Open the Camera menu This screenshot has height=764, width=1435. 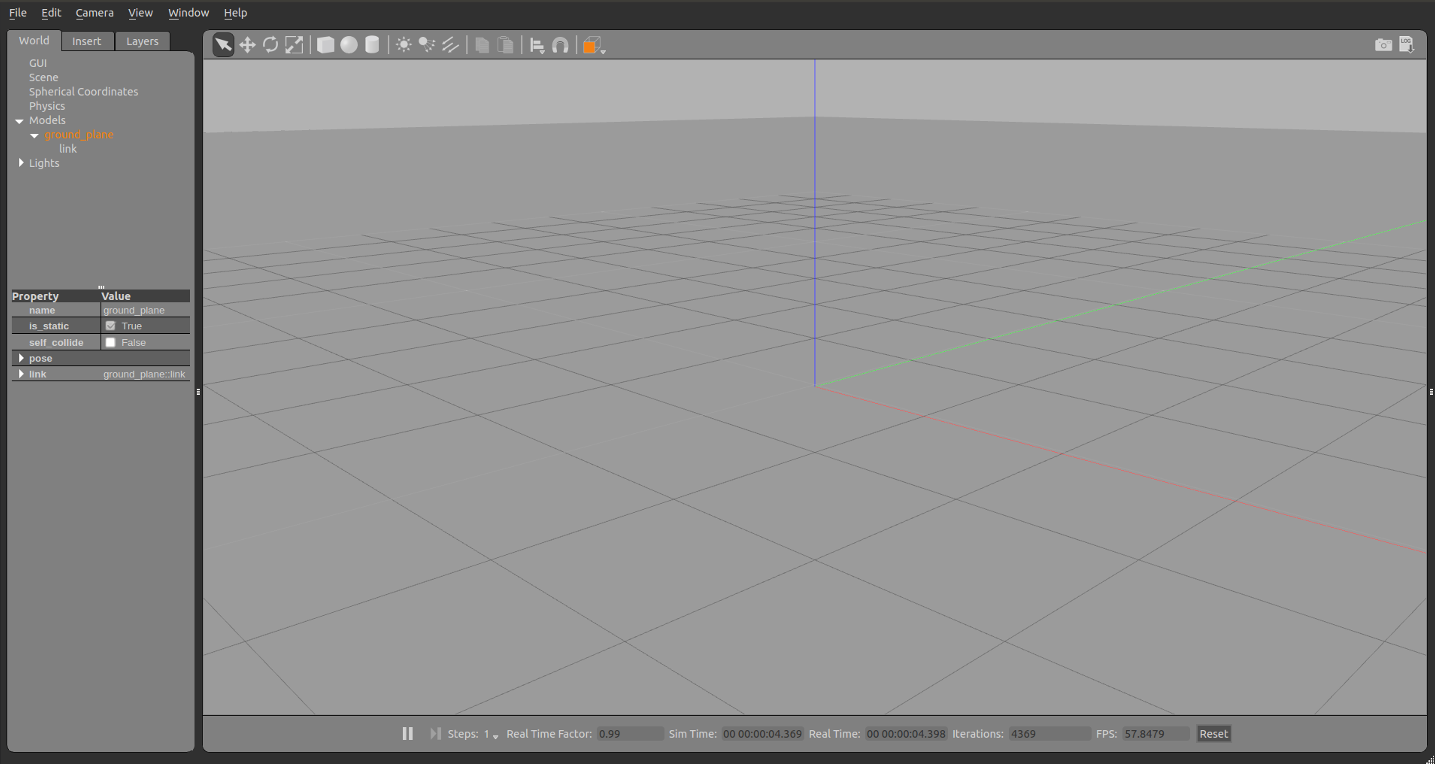(94, 13)
